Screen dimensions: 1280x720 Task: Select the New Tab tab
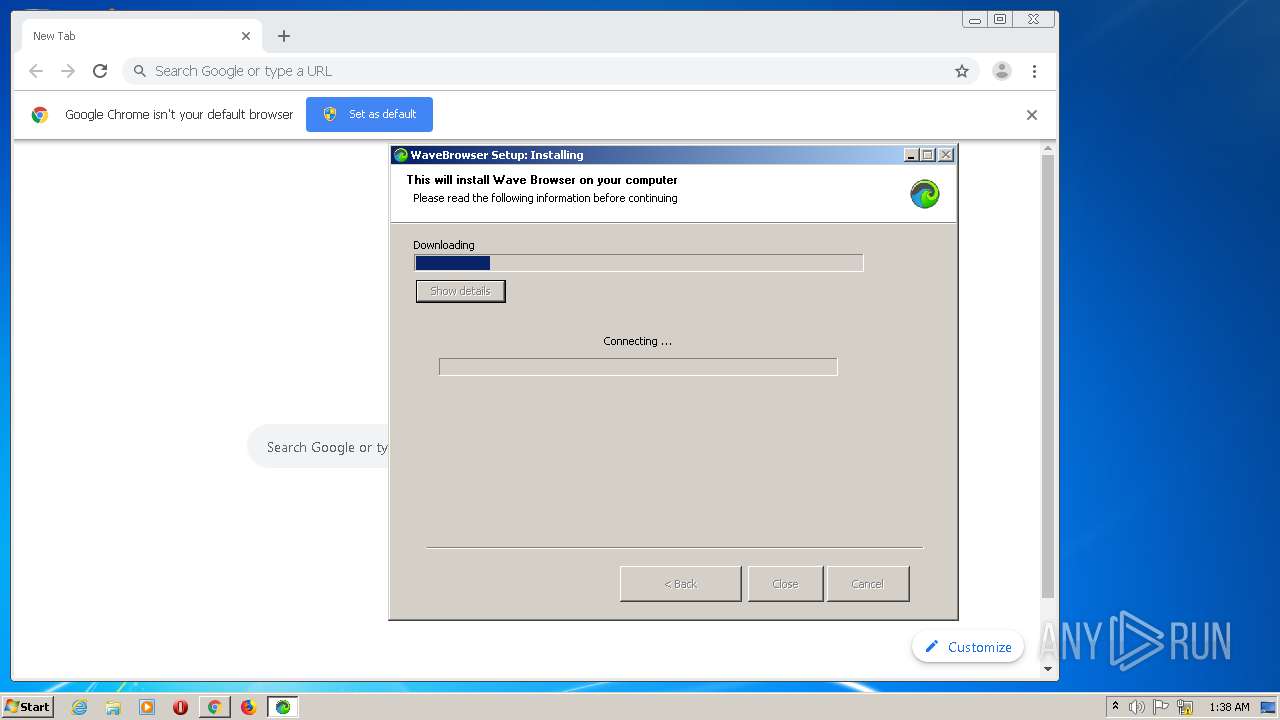pos(140,36)
